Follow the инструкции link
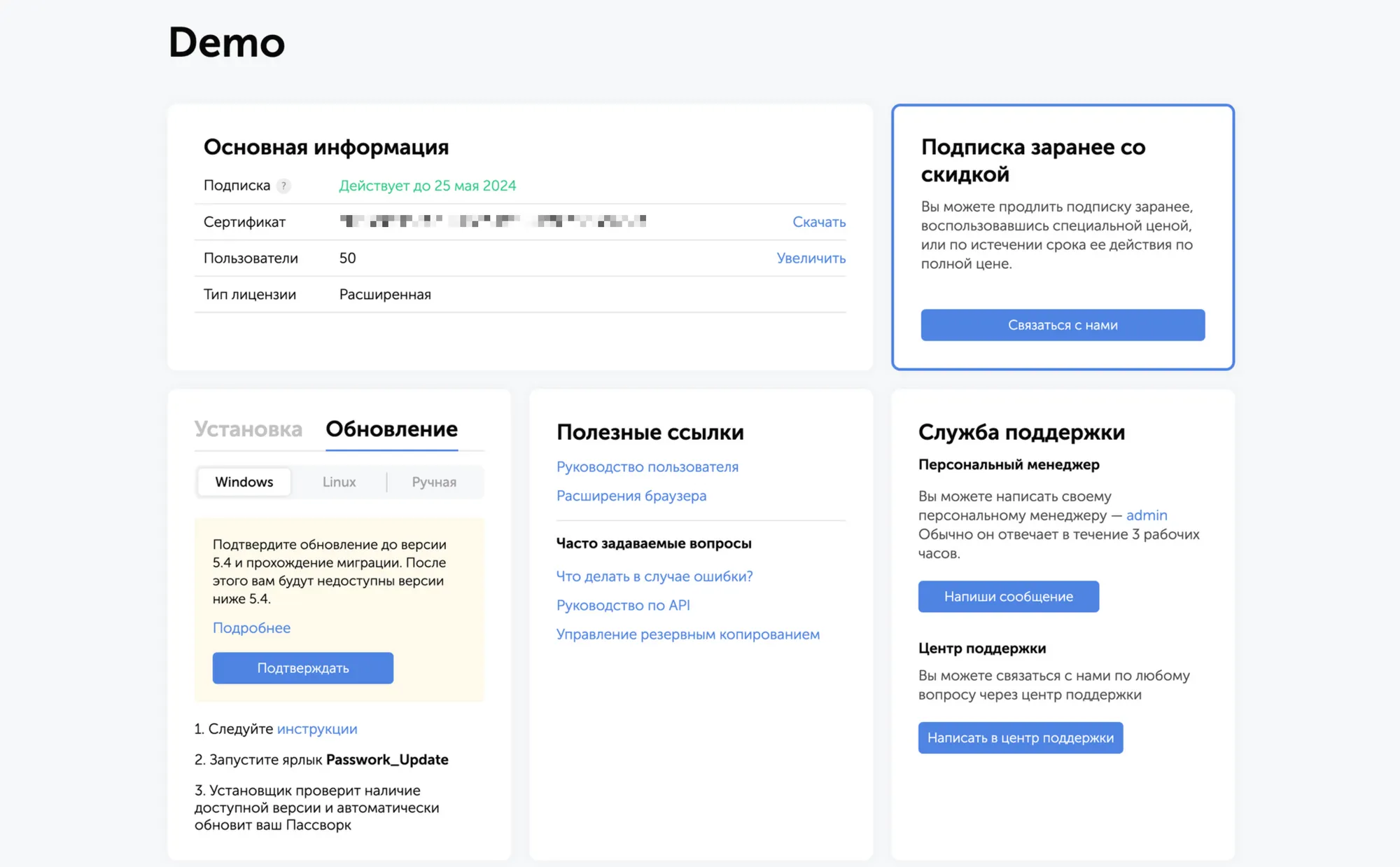This screenshot has height=867, width=1400. [317, 729]
